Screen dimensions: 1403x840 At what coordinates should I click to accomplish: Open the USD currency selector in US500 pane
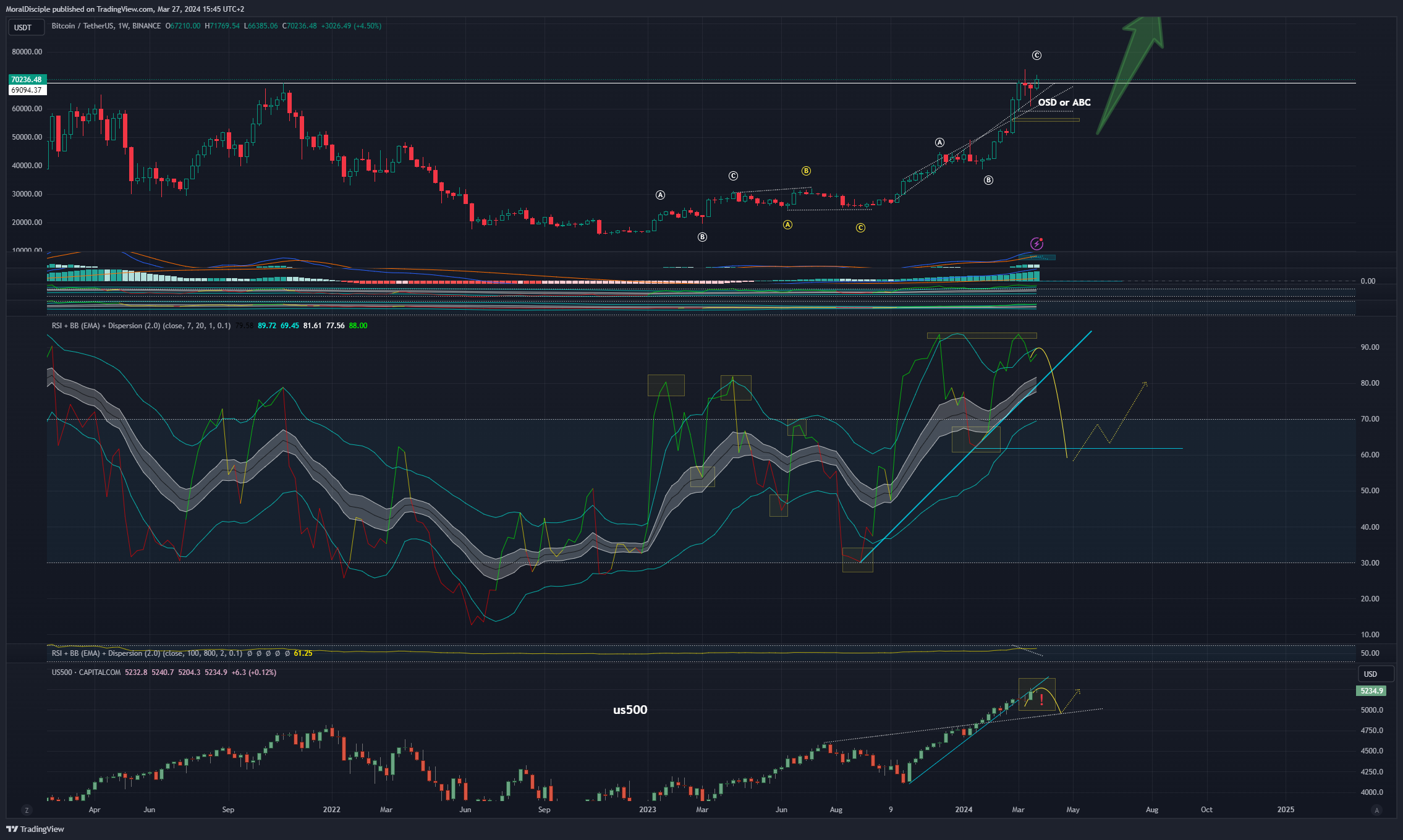tap(1375, 674)
